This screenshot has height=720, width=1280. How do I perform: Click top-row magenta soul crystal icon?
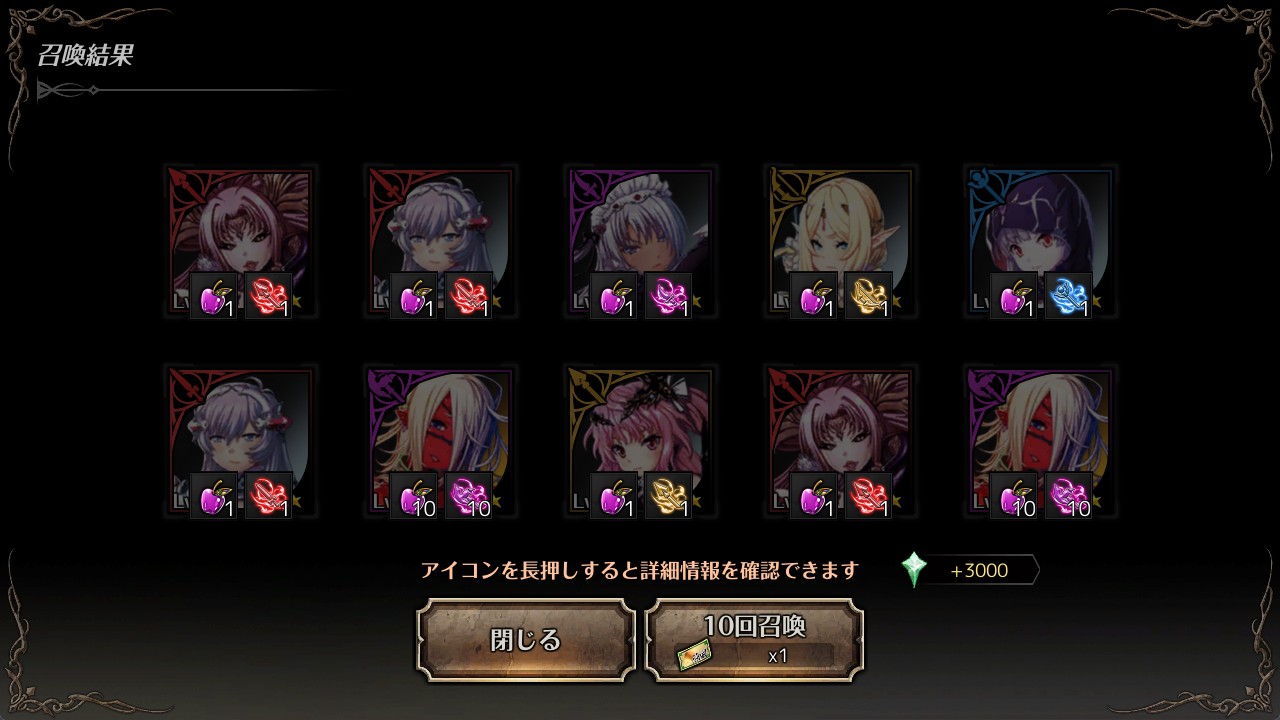(x=668, y=296)
